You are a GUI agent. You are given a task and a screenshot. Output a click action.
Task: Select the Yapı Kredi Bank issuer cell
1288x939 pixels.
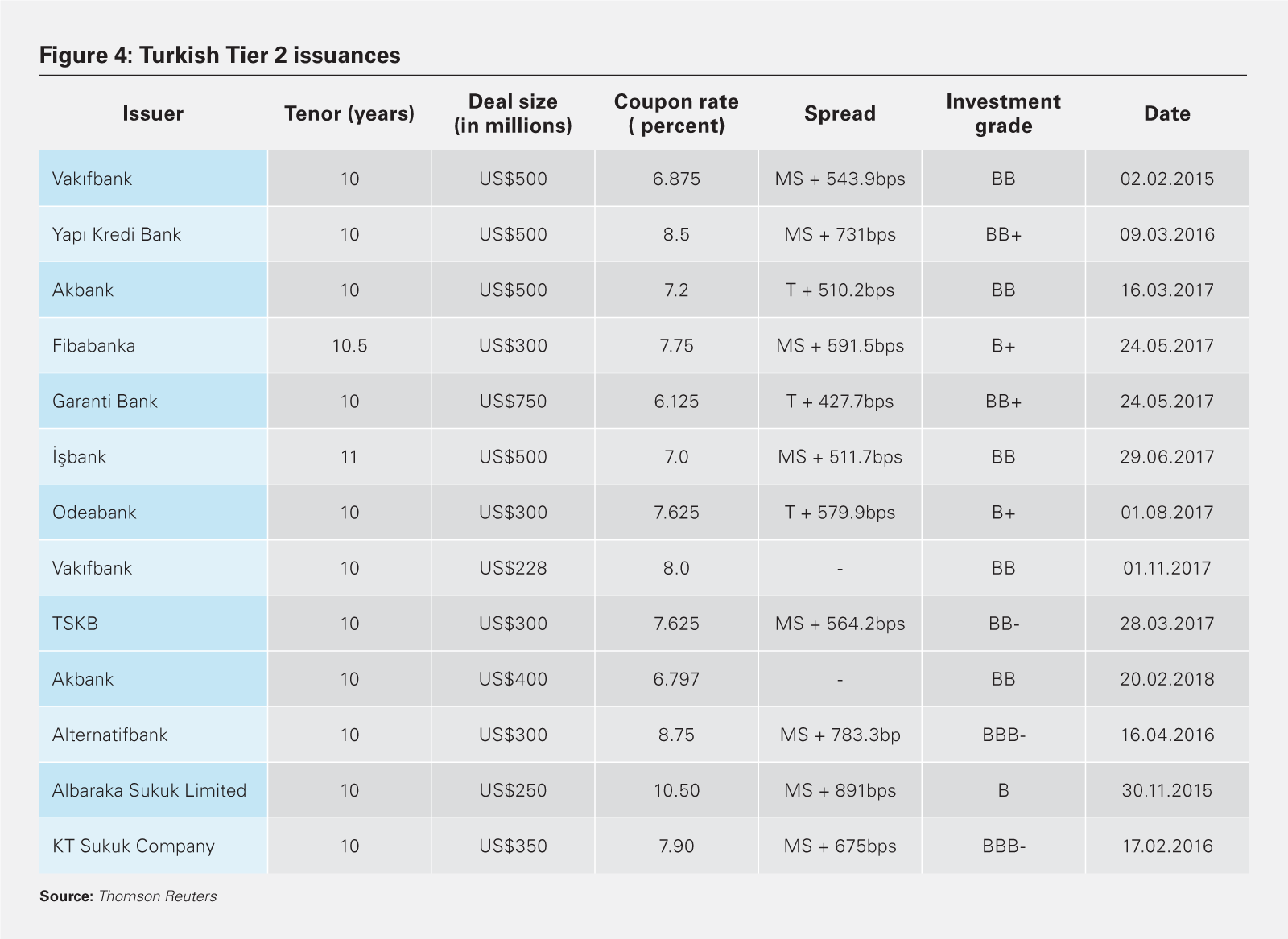click(117, 234)
